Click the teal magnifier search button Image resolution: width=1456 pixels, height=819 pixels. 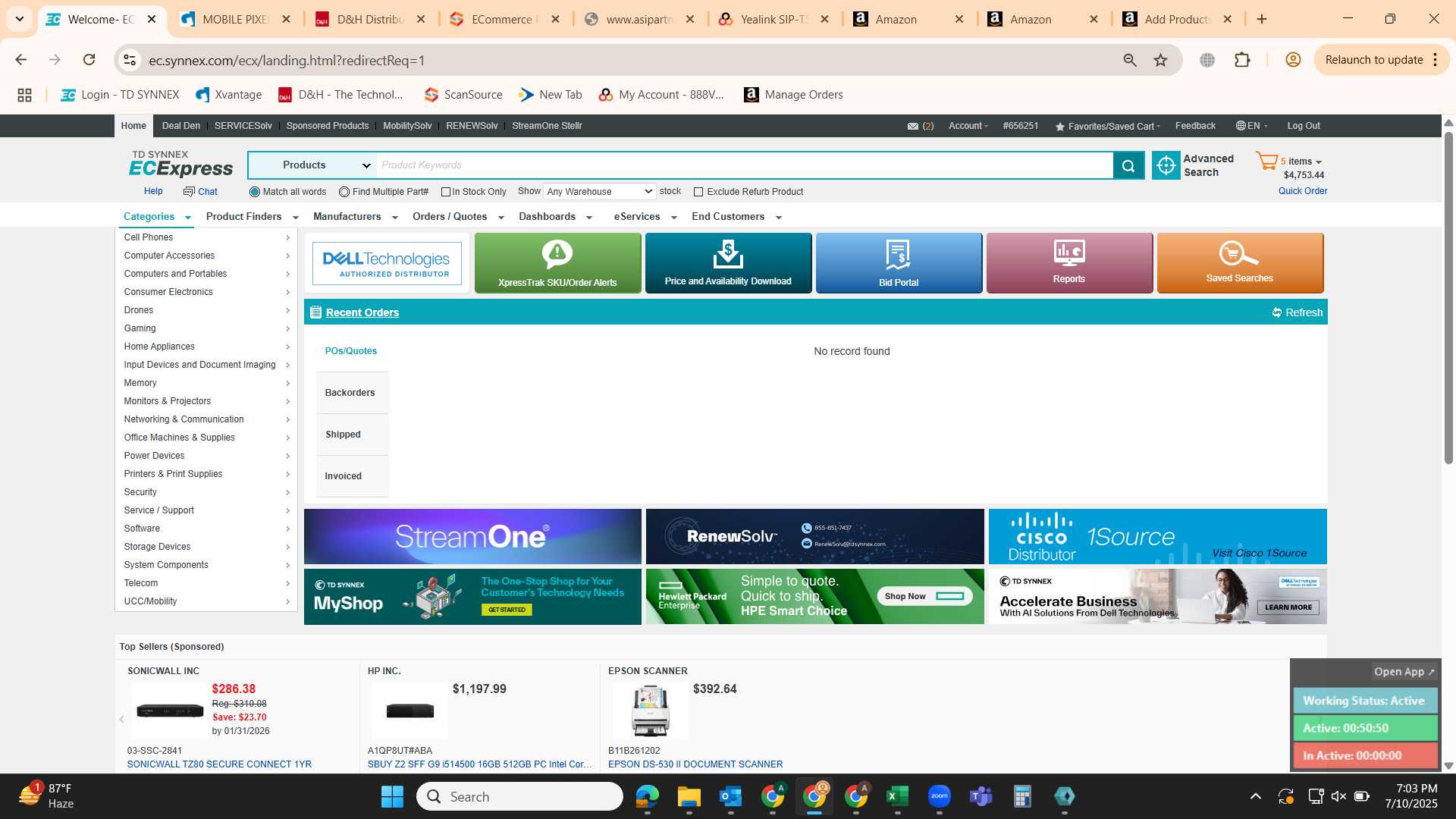point(1128,165)
